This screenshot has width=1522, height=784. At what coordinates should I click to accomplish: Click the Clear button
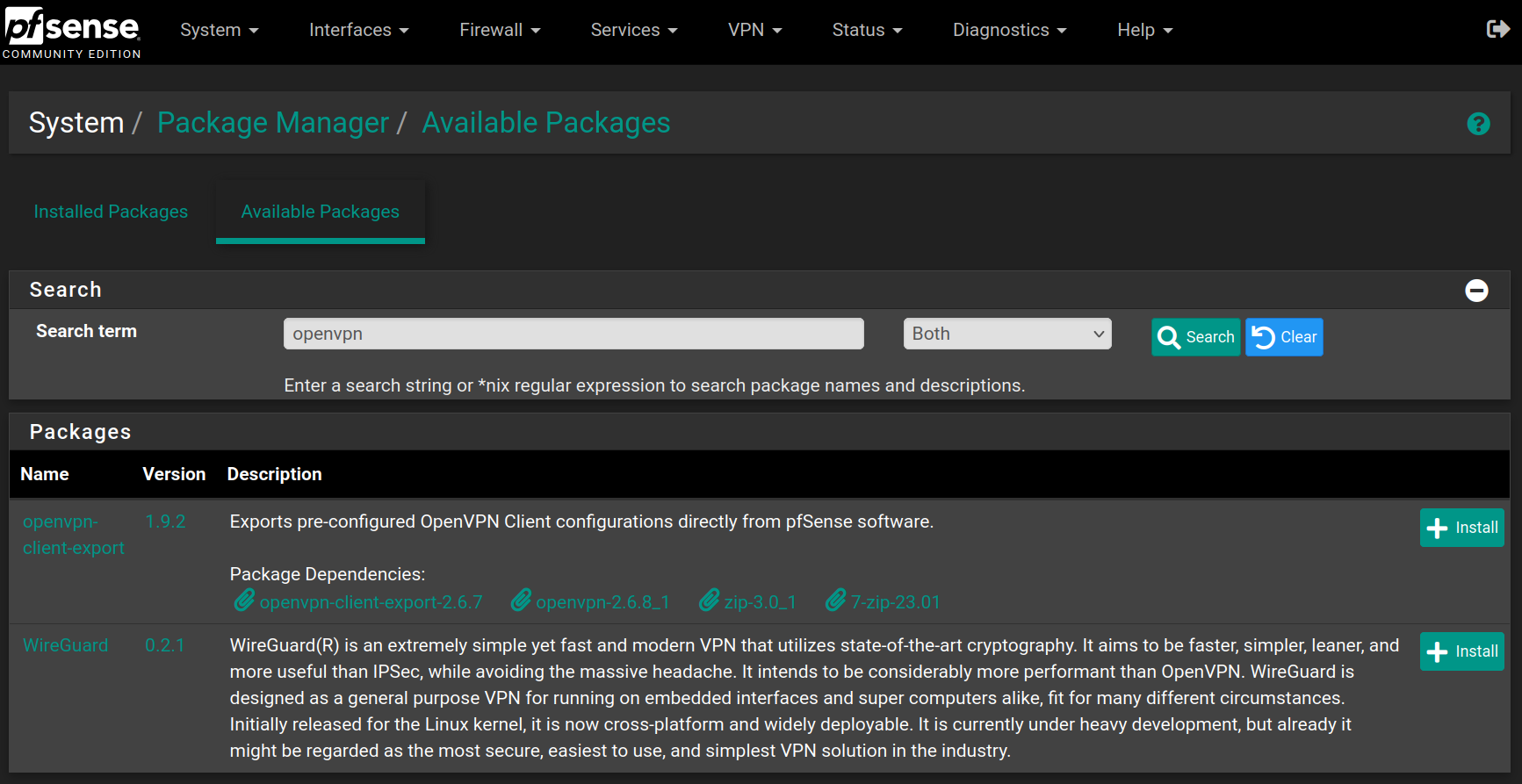coord(1284,337)
